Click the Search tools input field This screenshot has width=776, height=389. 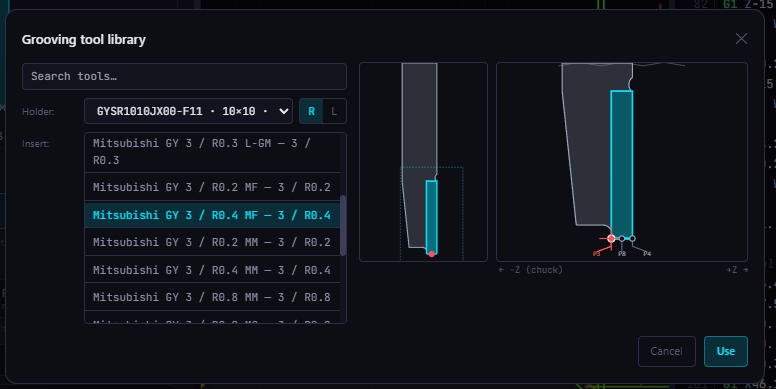coord(184,76)
